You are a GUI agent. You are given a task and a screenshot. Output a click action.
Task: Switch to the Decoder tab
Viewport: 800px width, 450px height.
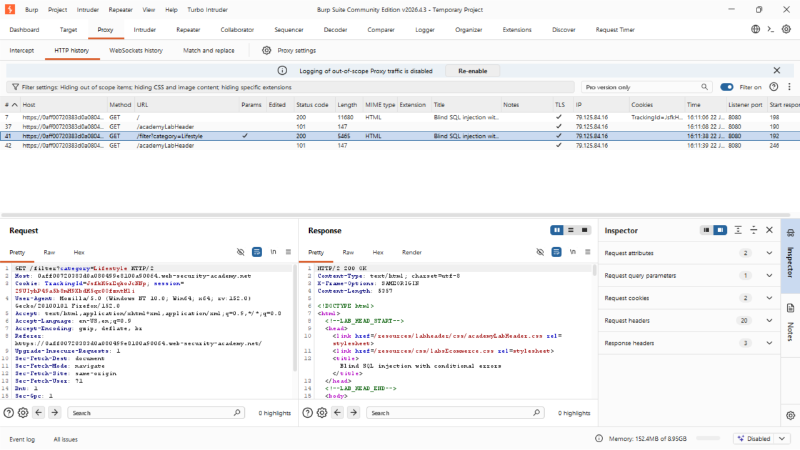(x=335, y=30)
